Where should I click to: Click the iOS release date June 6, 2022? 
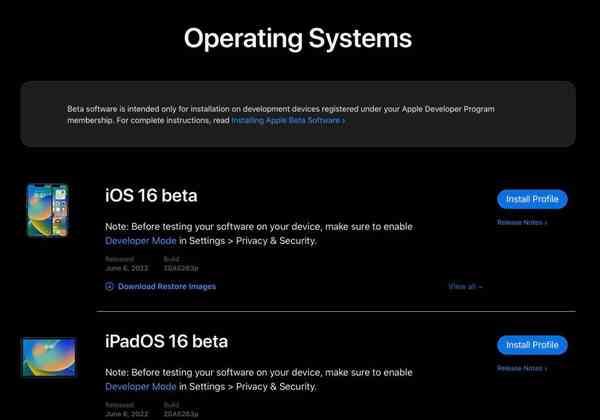pos(126,267)
